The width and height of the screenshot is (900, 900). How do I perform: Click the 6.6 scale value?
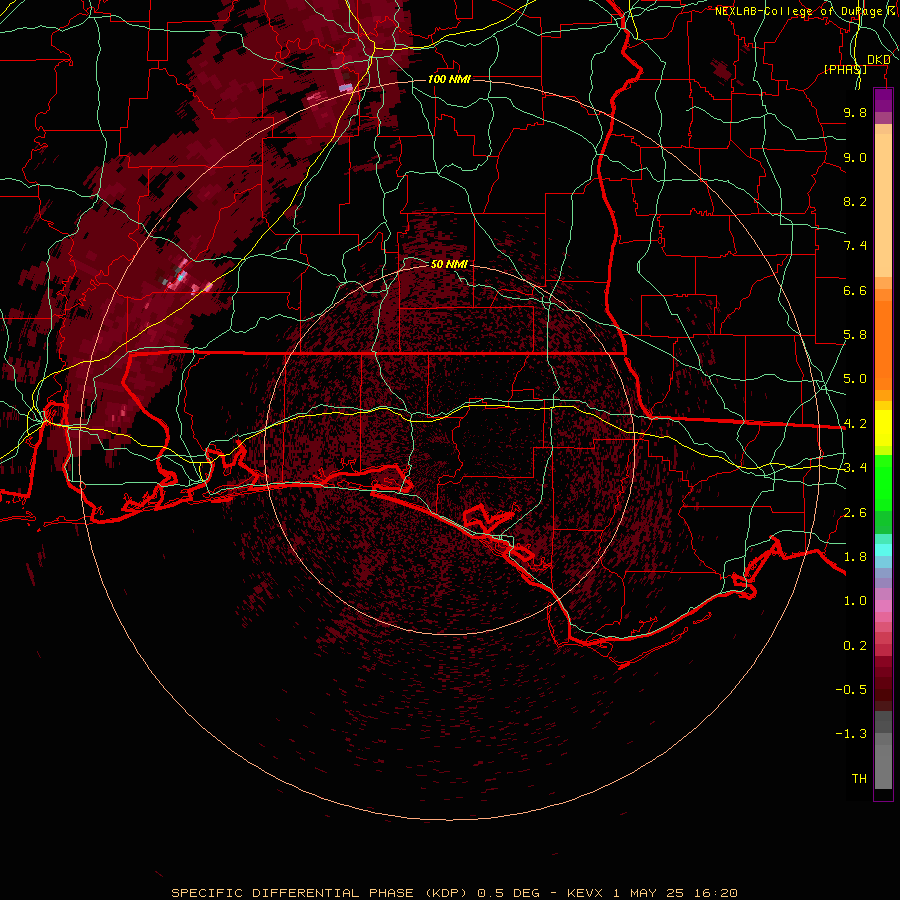click(855, 290)
